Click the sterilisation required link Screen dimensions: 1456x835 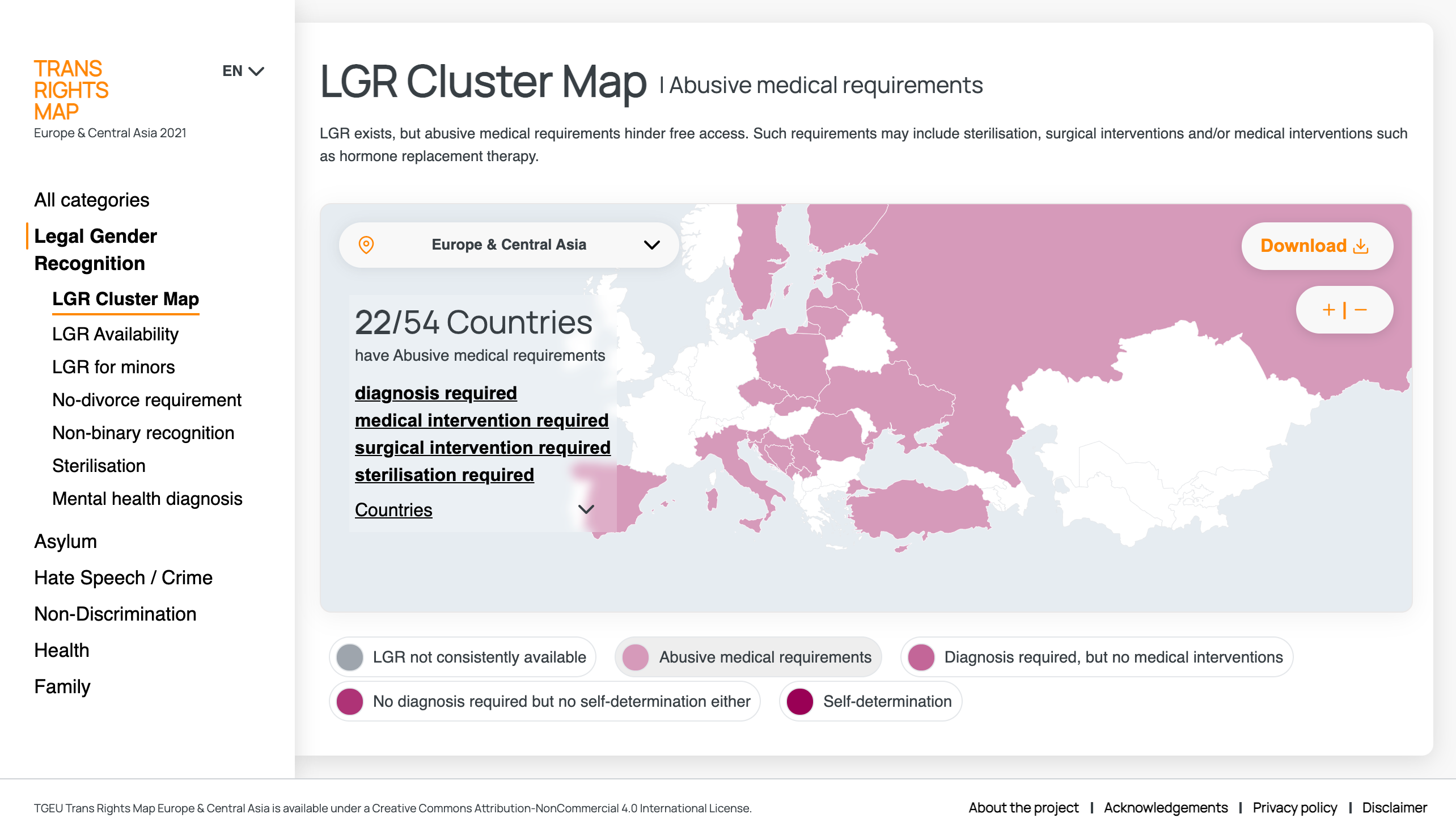click(445, 474)
